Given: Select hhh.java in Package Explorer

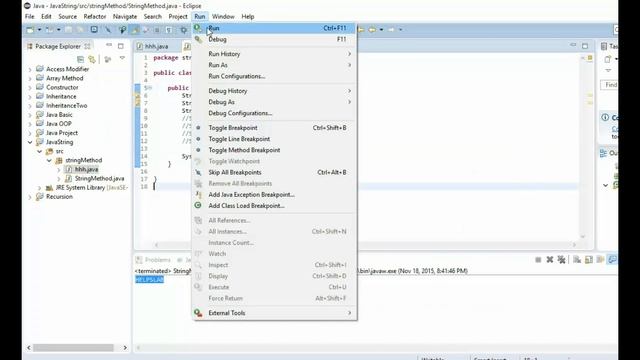Looking at the screenshot, I should 86,169.
